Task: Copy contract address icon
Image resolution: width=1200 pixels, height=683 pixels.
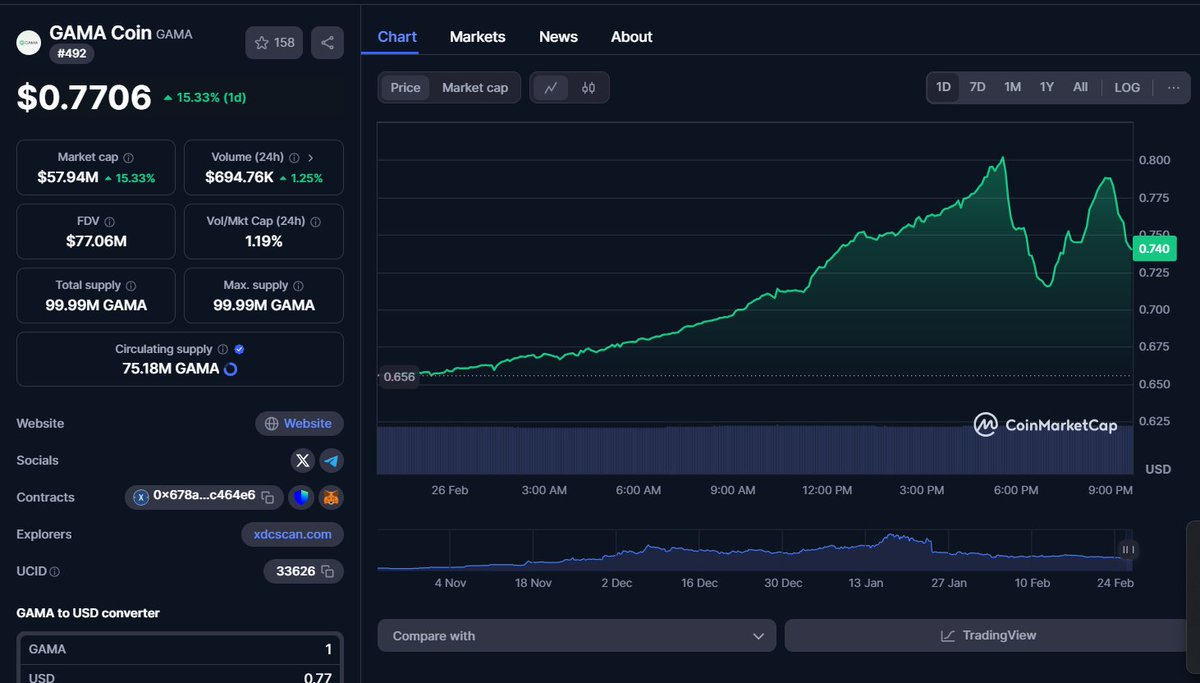Action: coord(268,497)
